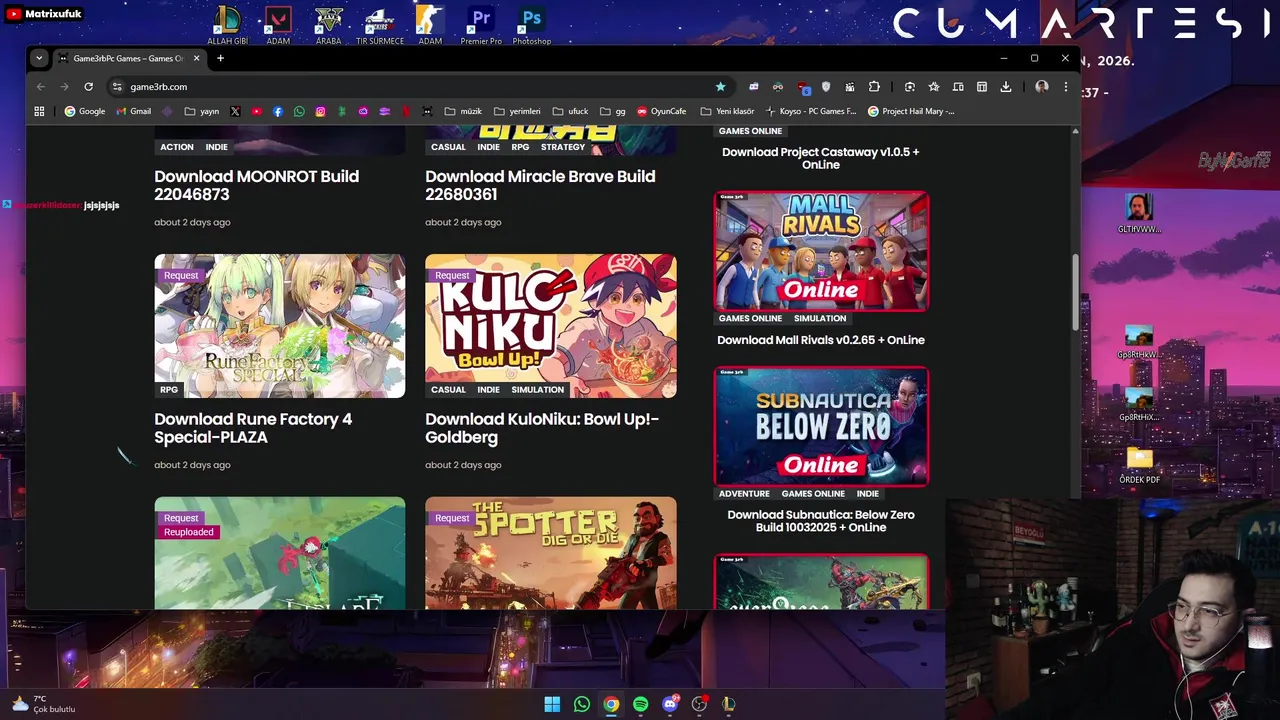Filter by STRATEGY tag under Miracle Brave
This screenshot has height=720, width=1280.
coord(563,147)
